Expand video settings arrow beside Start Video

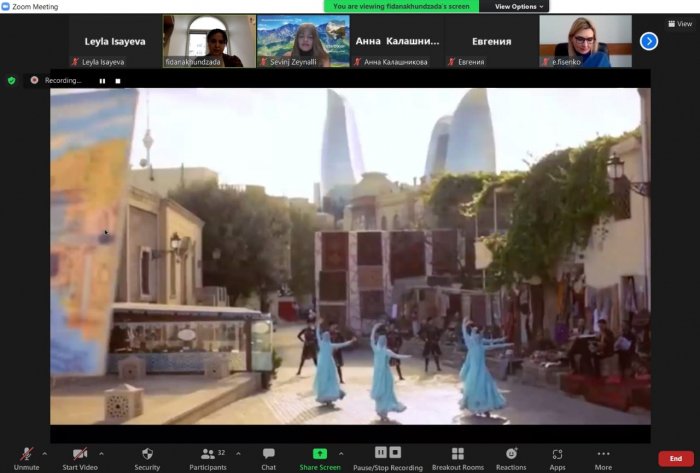click(101, 453)
